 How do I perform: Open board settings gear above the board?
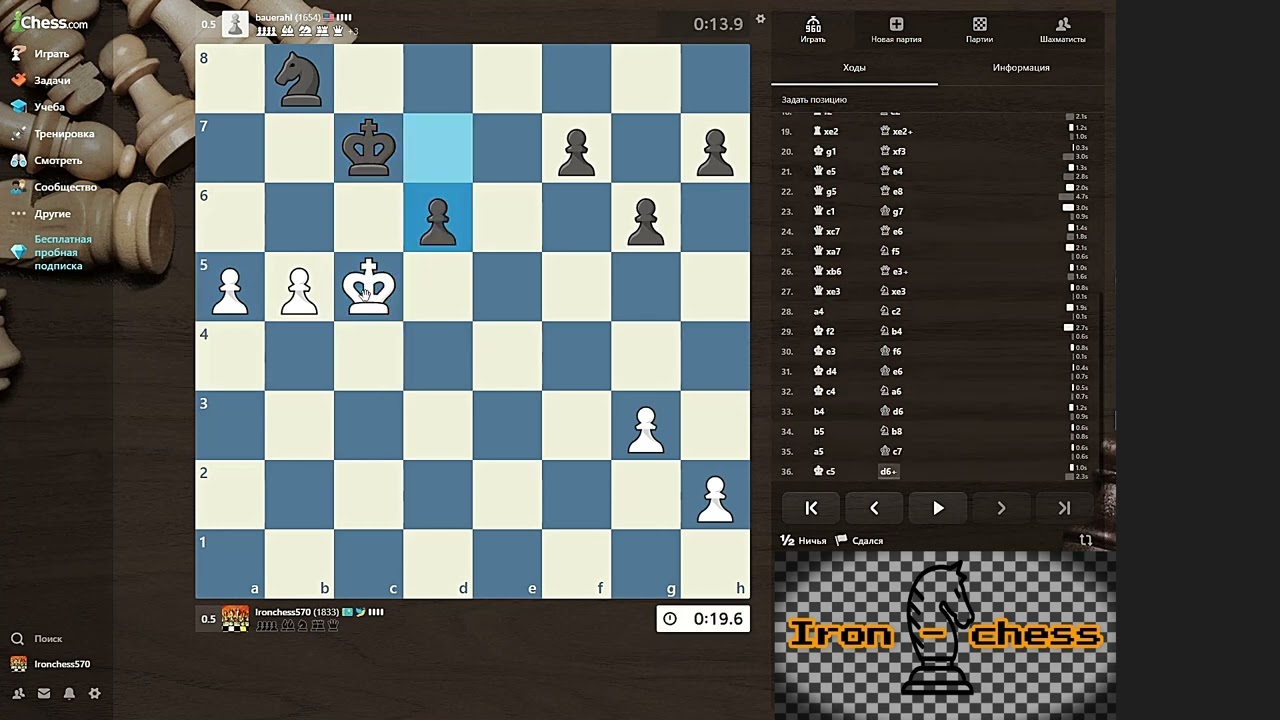[x=760, y=19]
